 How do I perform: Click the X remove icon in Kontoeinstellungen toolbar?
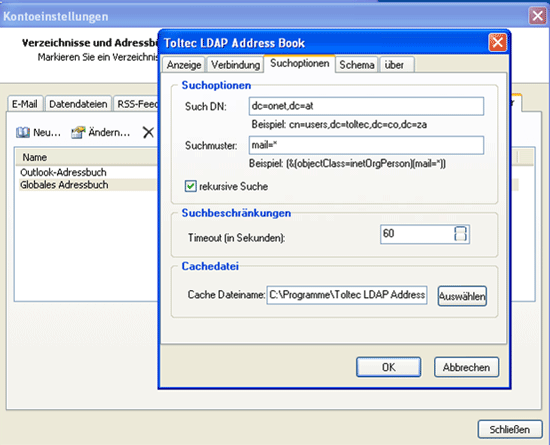(148, 133)
